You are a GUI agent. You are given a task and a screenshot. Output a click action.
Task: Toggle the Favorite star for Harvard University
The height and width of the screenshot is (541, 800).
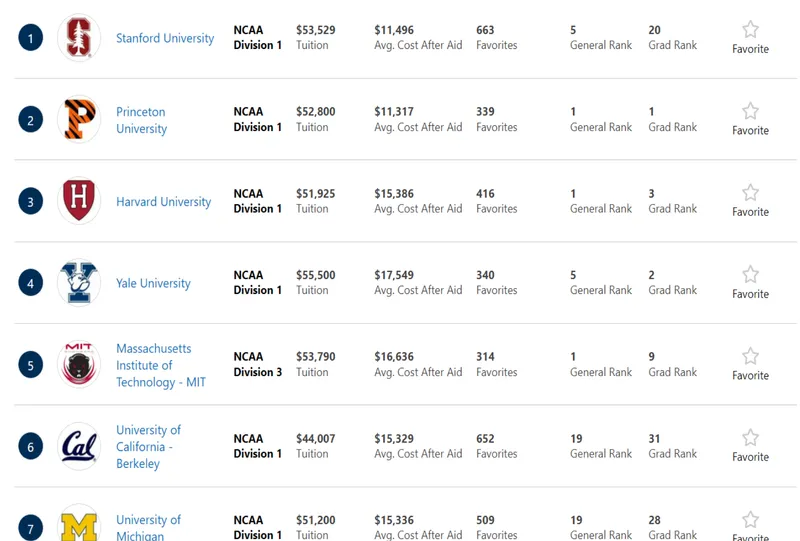[x=750, y=193]
